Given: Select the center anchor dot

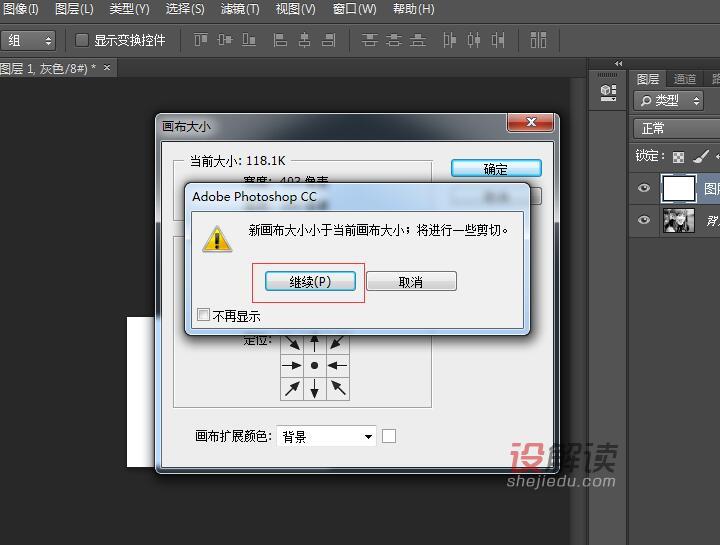Looking at the screenshot, I should tap(315, 365).
